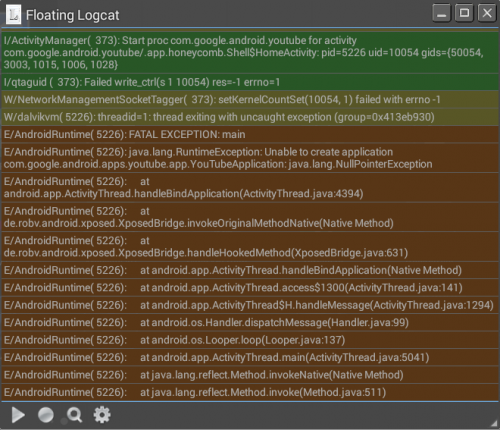The height and width of the screenshot is (430, 500).
Task: Close the Floating Logcat window
Action: 487,13
